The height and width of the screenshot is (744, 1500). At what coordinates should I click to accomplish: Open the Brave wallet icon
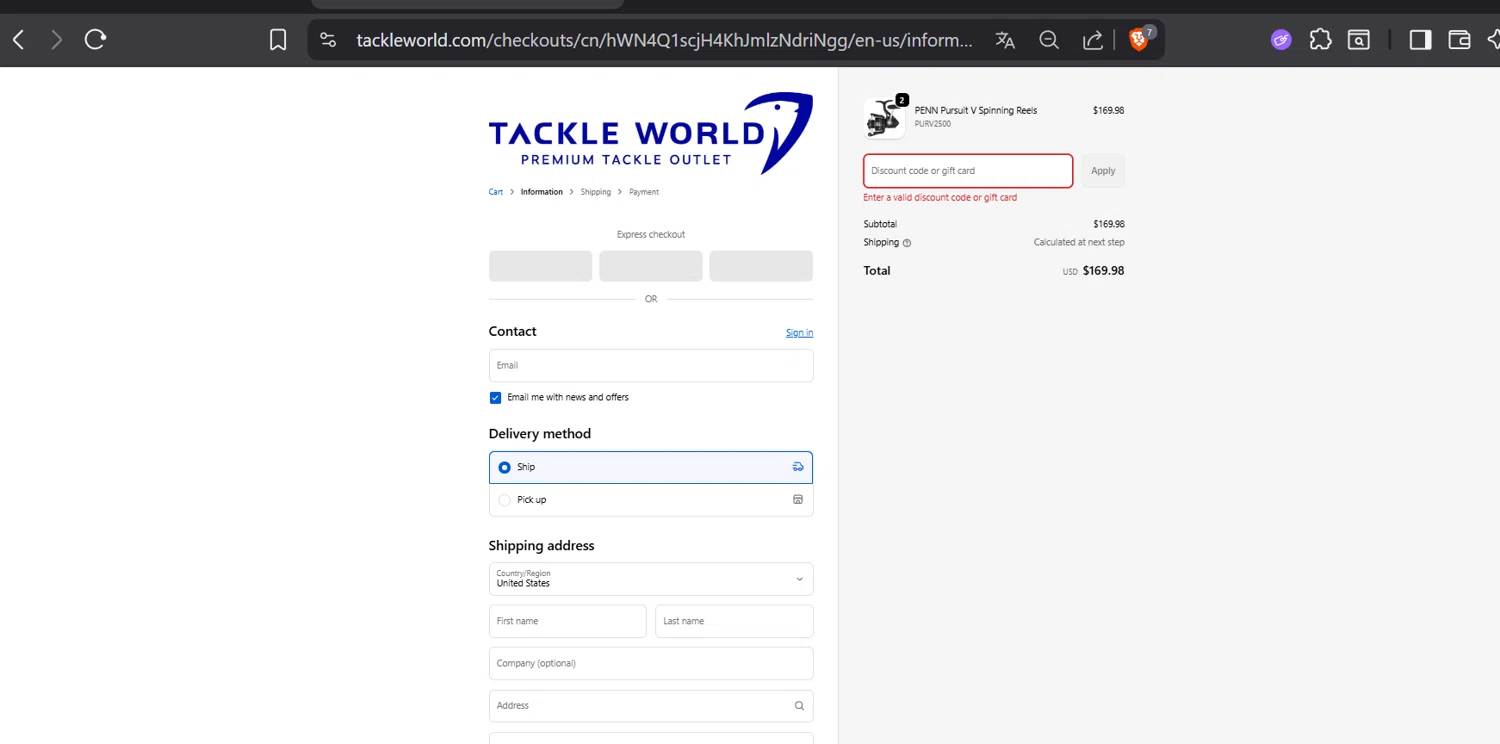tap(1459, 40)
